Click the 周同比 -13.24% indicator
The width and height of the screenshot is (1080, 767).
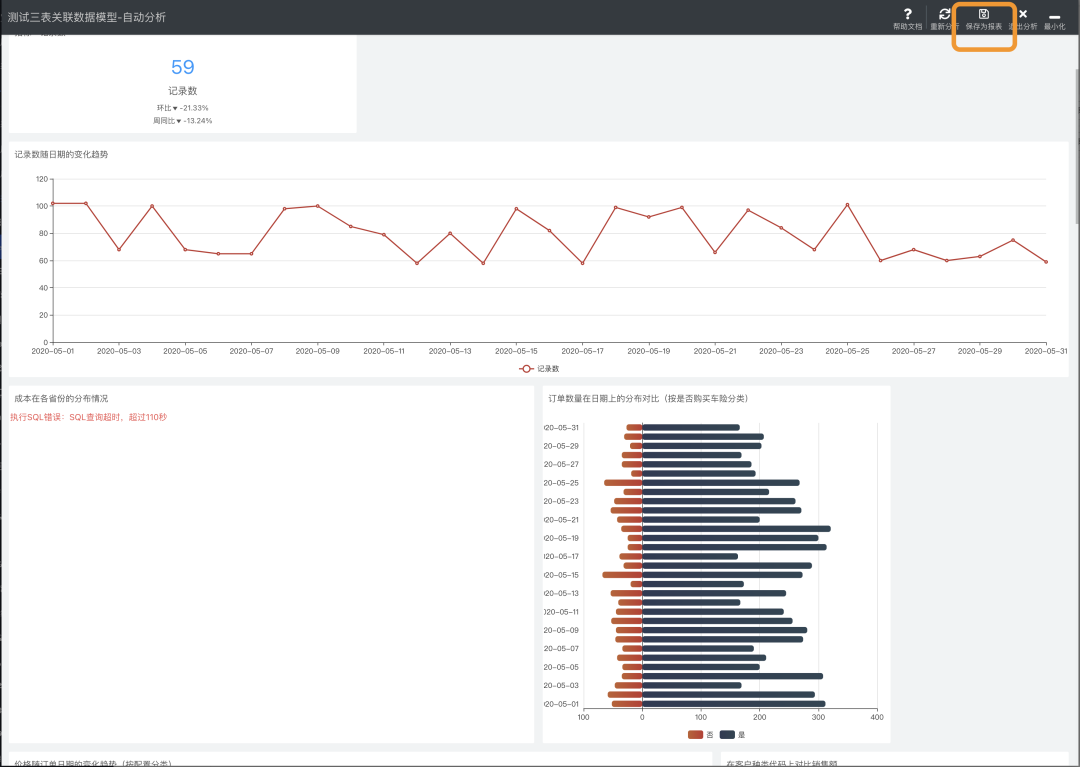pos(183,120)
